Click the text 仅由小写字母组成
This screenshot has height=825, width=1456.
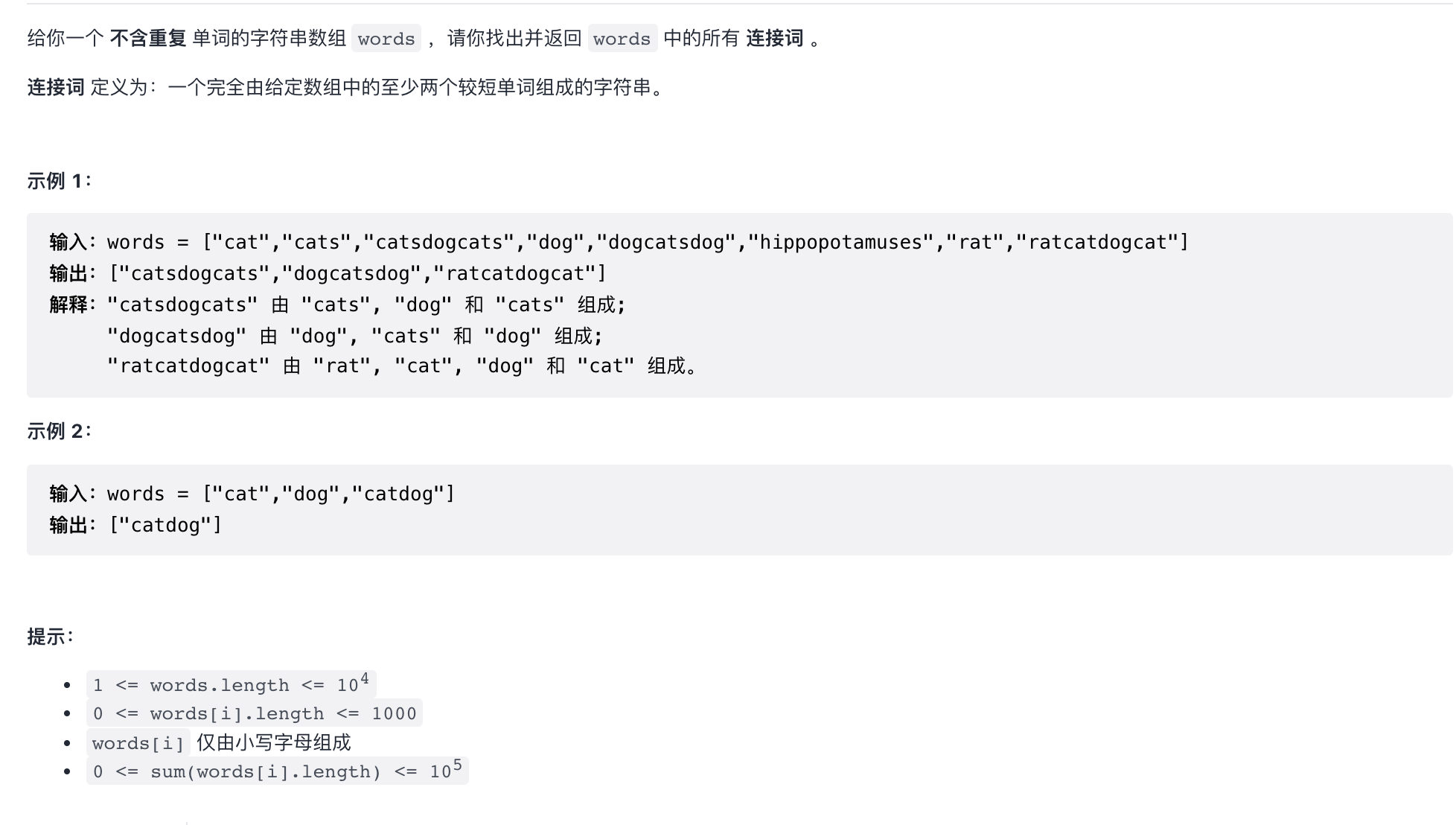point(274,742)
